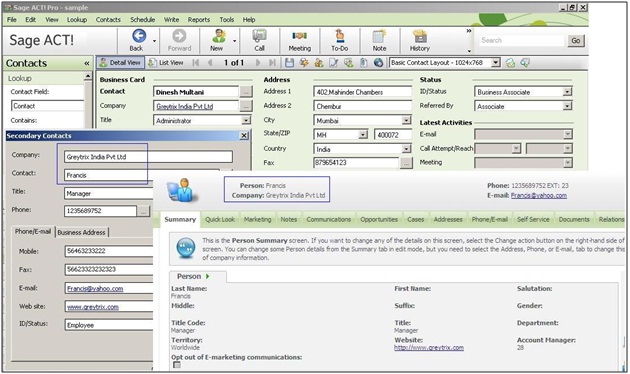Click green arrow next to Person heading
This screenshot has height=374, width=630.
click(x=208, y=276)
